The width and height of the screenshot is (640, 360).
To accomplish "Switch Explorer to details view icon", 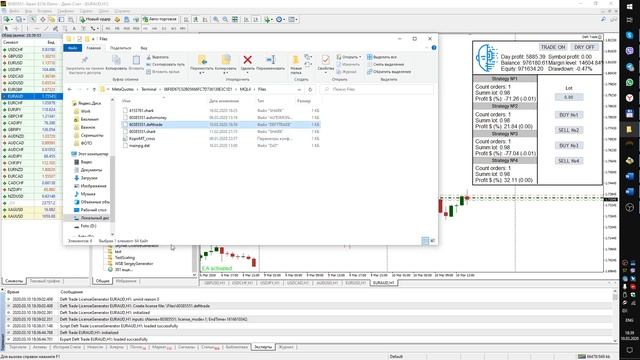I will click(425, 241).
